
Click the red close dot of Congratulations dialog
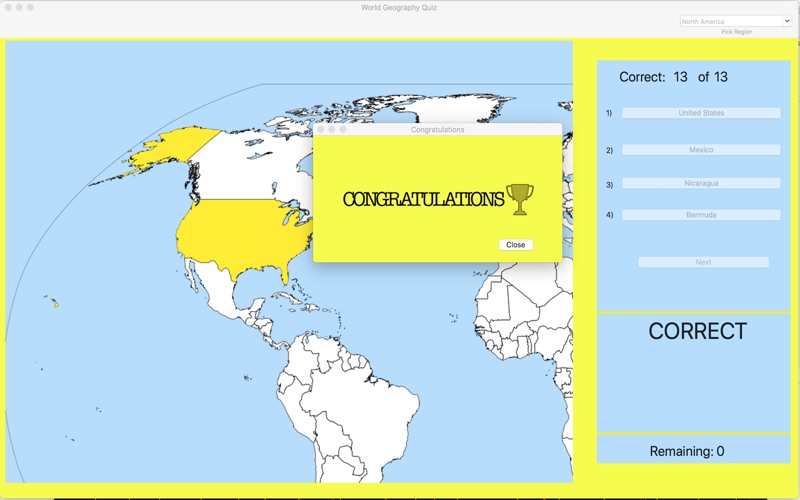(x=321, y=129)
